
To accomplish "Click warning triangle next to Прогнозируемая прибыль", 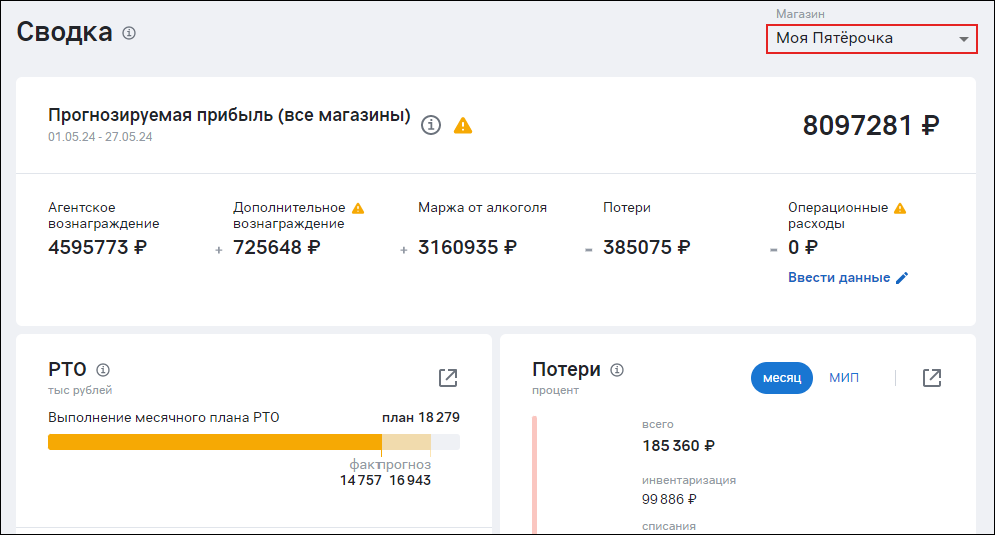I will 463,125.
